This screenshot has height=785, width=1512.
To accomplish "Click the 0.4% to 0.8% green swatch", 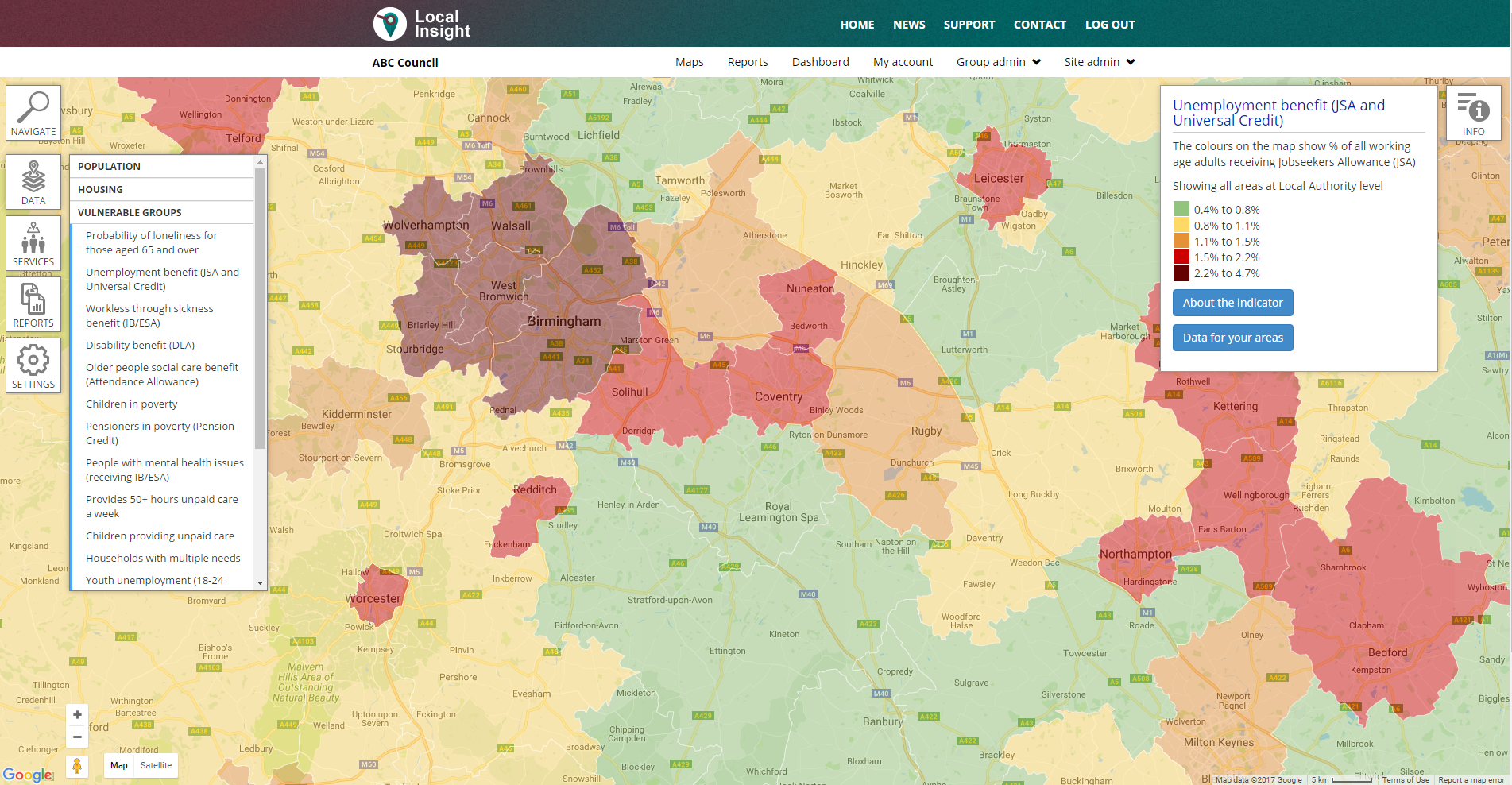I will click(1181, 210).
